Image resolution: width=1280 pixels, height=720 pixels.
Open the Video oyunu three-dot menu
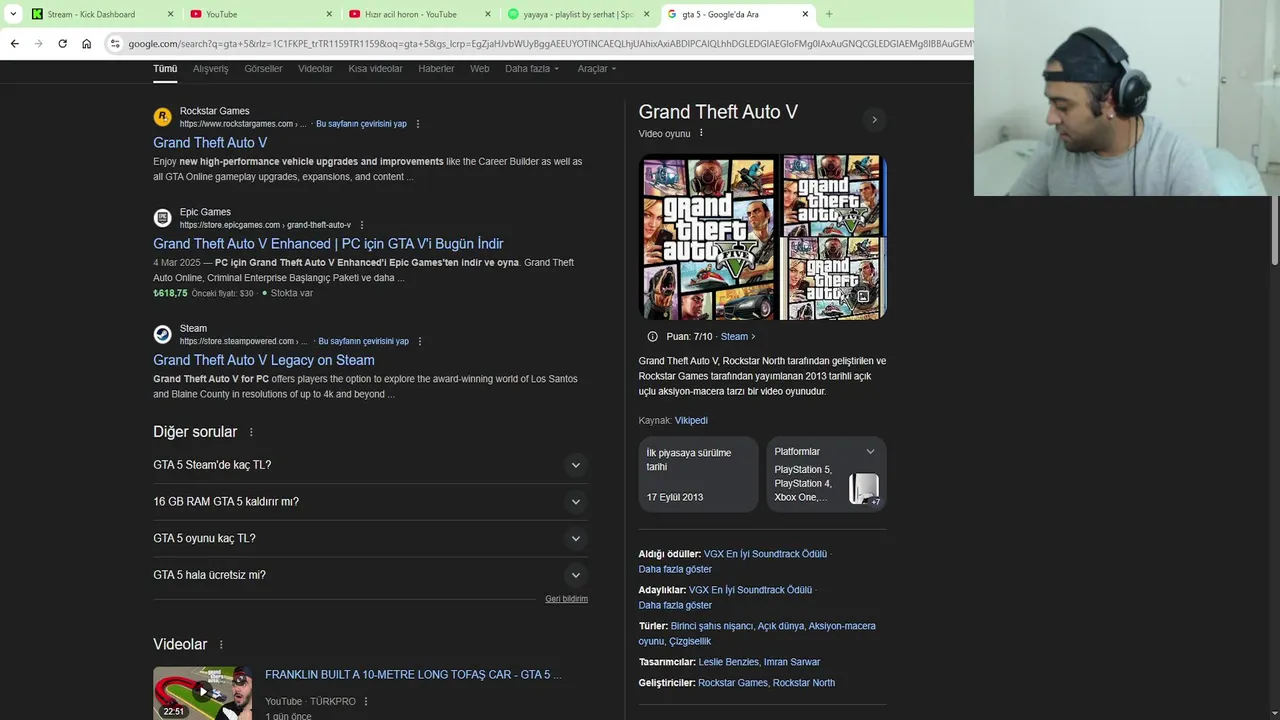(x=701, y=133)
